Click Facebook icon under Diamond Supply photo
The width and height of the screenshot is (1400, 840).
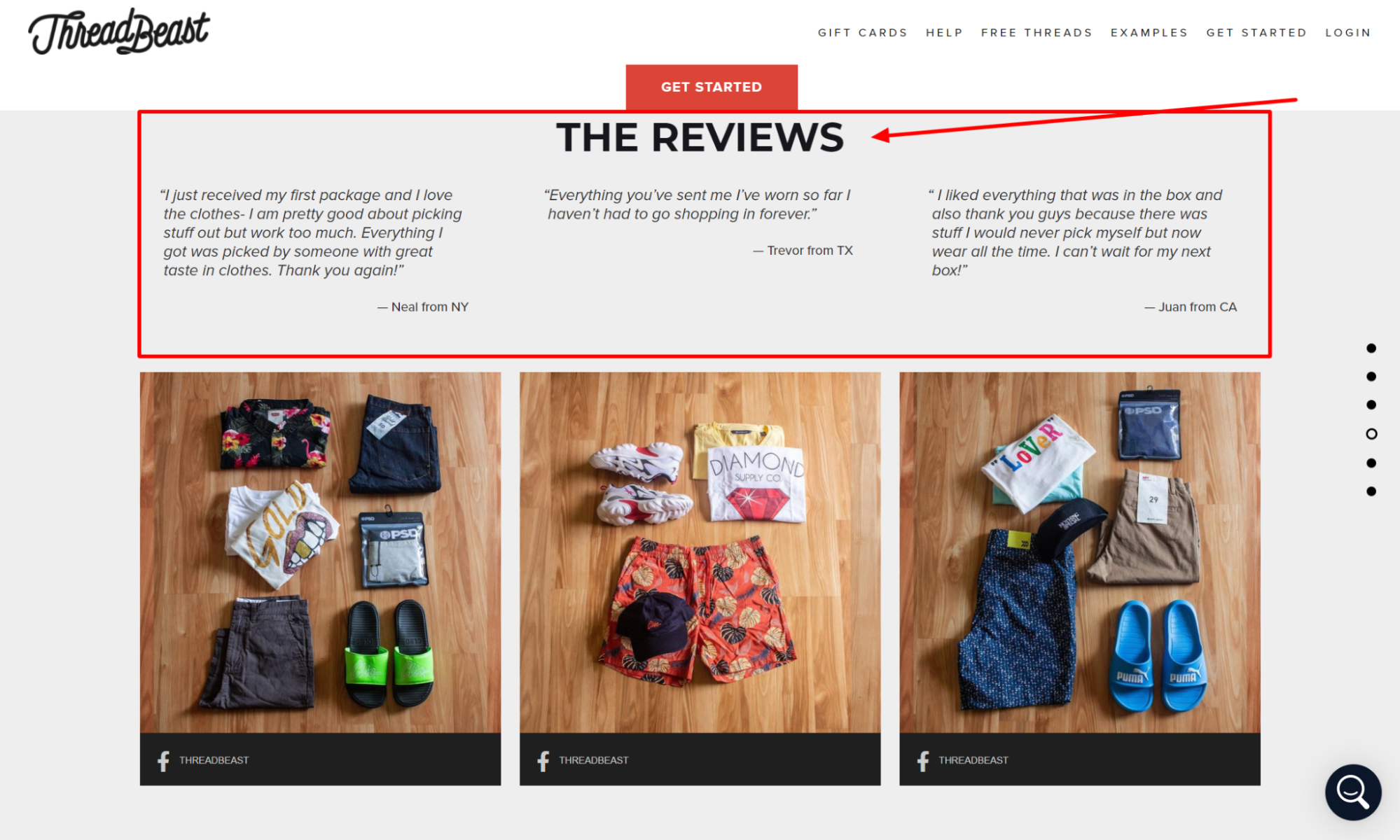543,761
